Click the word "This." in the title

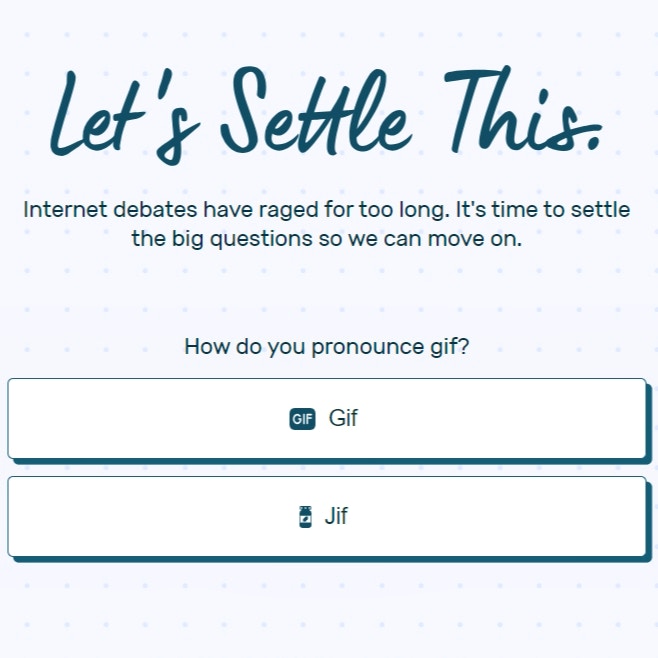[523, 109]
